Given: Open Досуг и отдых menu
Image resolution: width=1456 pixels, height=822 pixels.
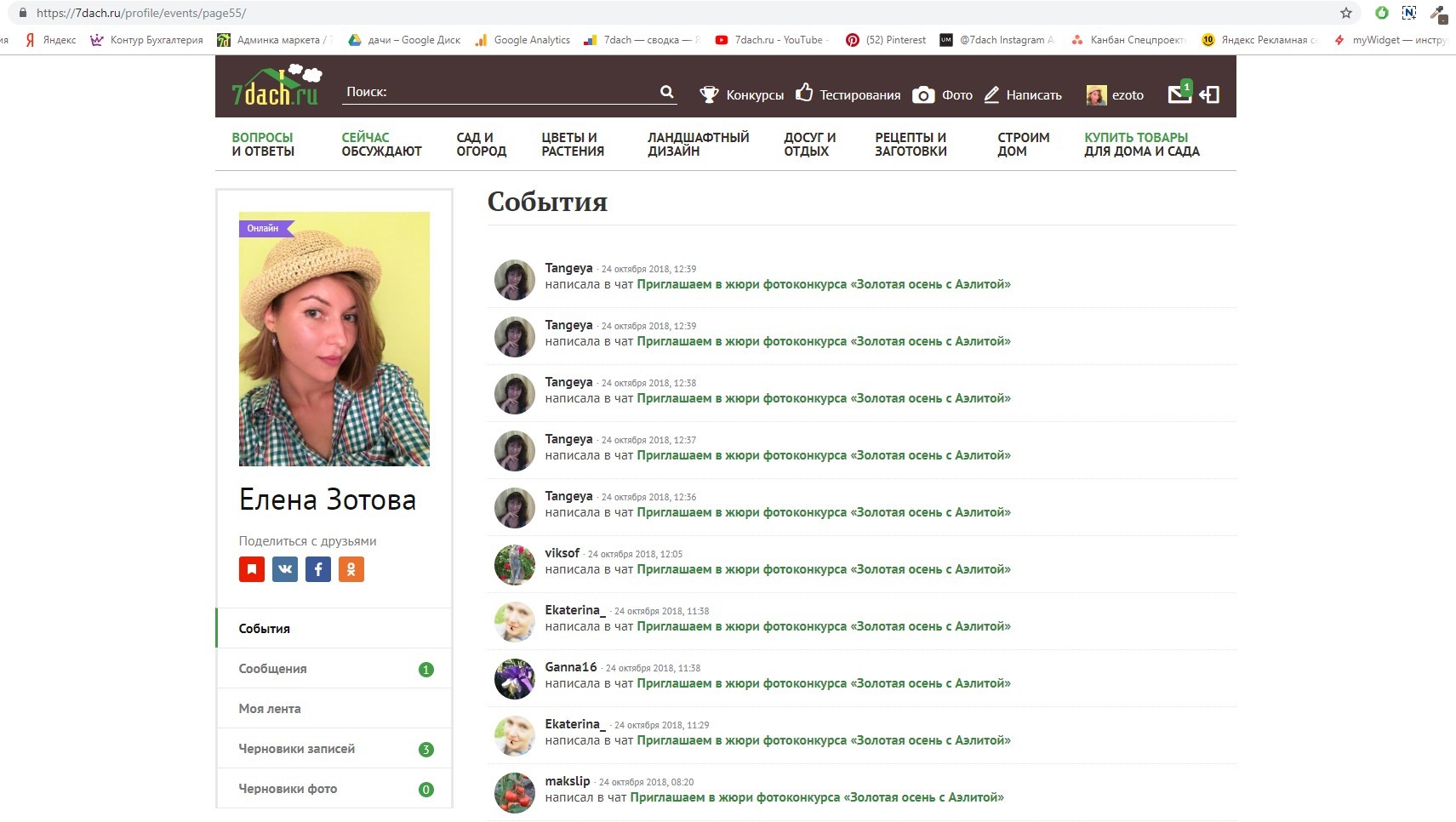Looking at the screenshot, I should click(809, 144).
